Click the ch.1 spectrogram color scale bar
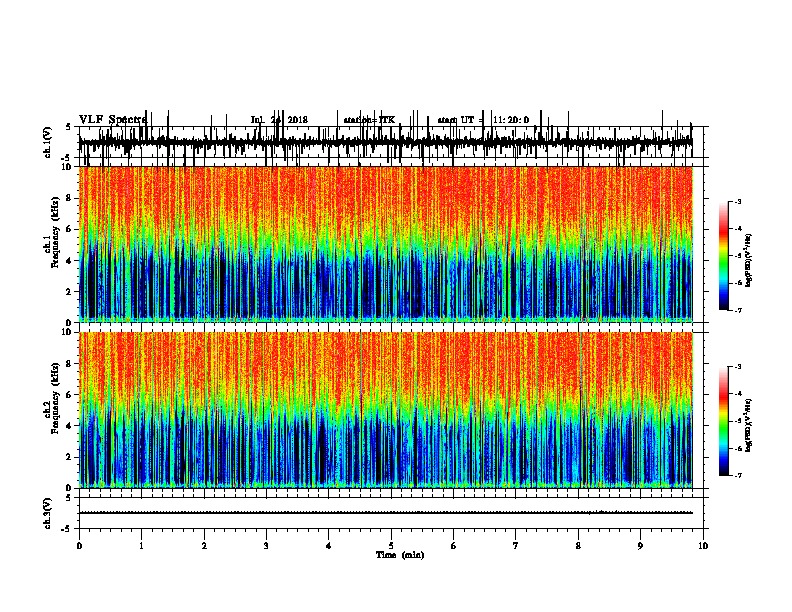This screenshot has height=612, width=792. click(724, 256)
